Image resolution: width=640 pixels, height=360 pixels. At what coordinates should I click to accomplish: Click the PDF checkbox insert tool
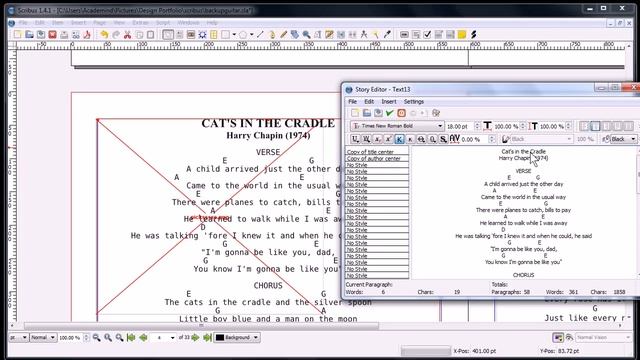click(x=427, y=35)
